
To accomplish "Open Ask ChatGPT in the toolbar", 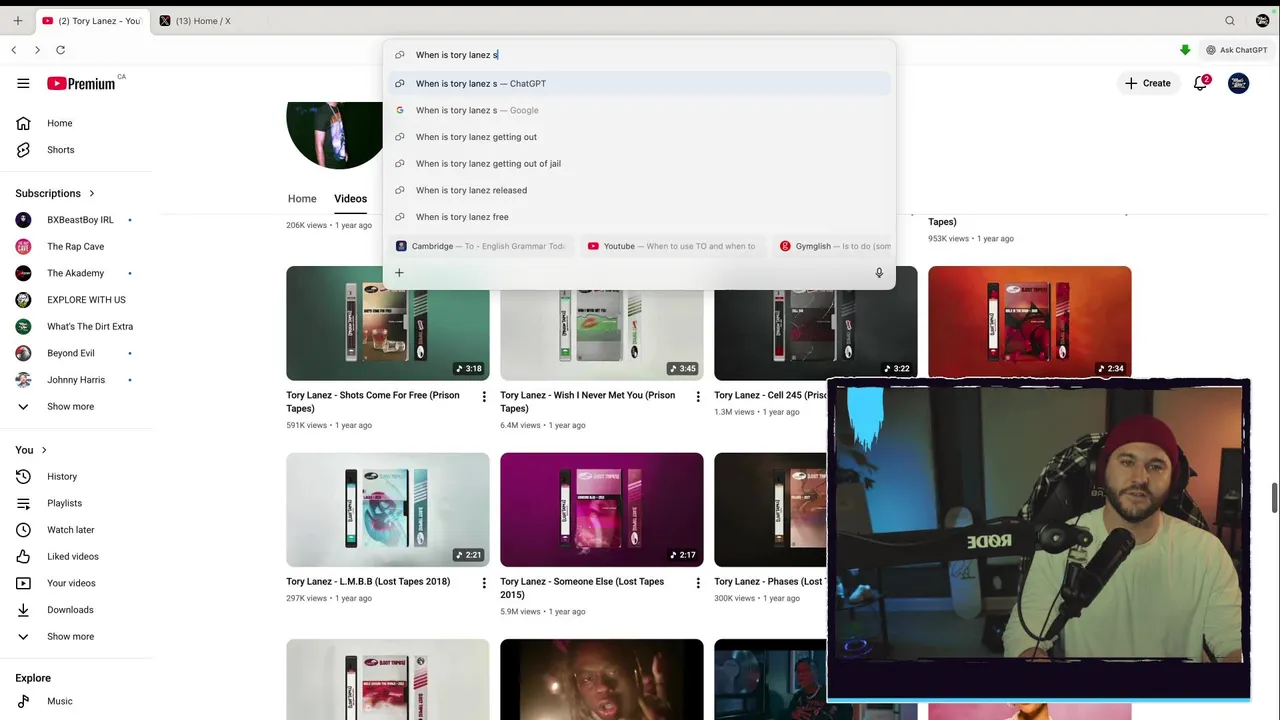I will click(1236, 50).
